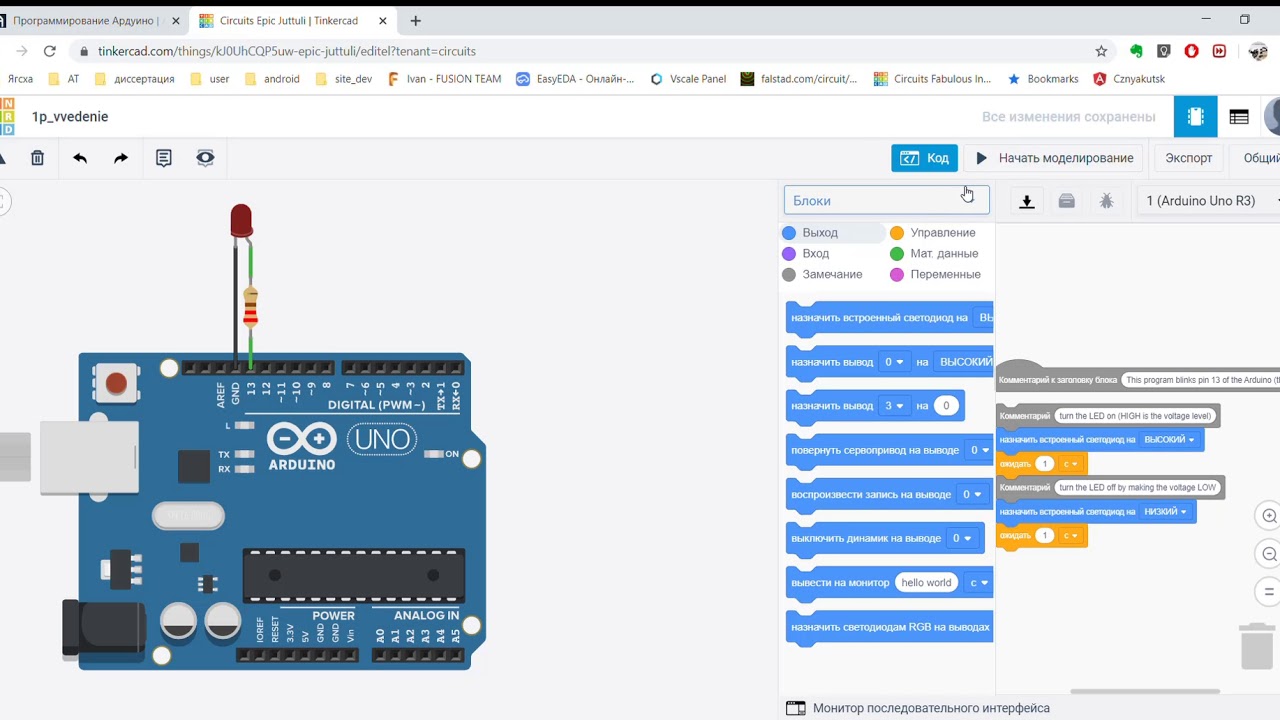Open the Vscale Panel bookmark
This screenshot has height=720, width=1280.
(688, 79)
